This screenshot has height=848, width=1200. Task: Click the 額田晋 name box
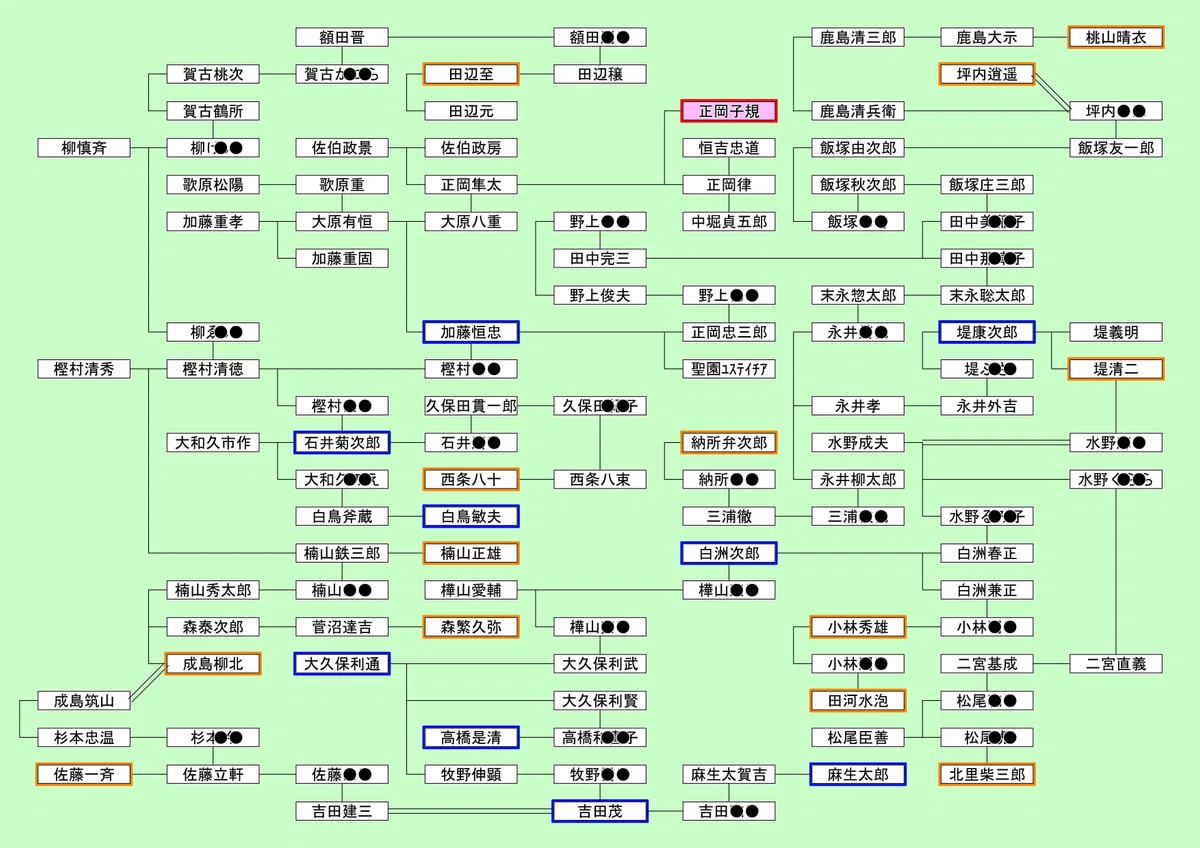342,37
